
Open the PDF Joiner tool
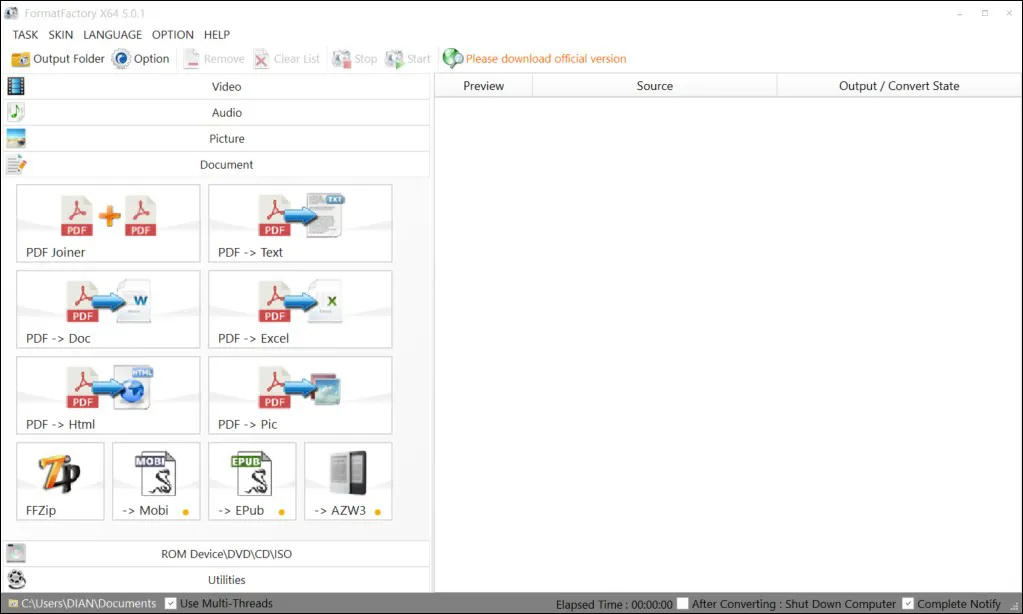[107, 222]
